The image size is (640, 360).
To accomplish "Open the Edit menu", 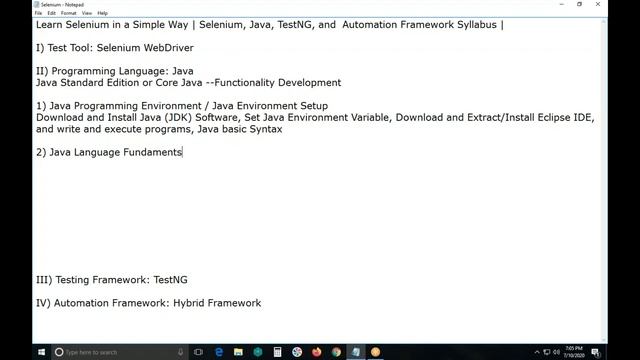I will [51, 13].
